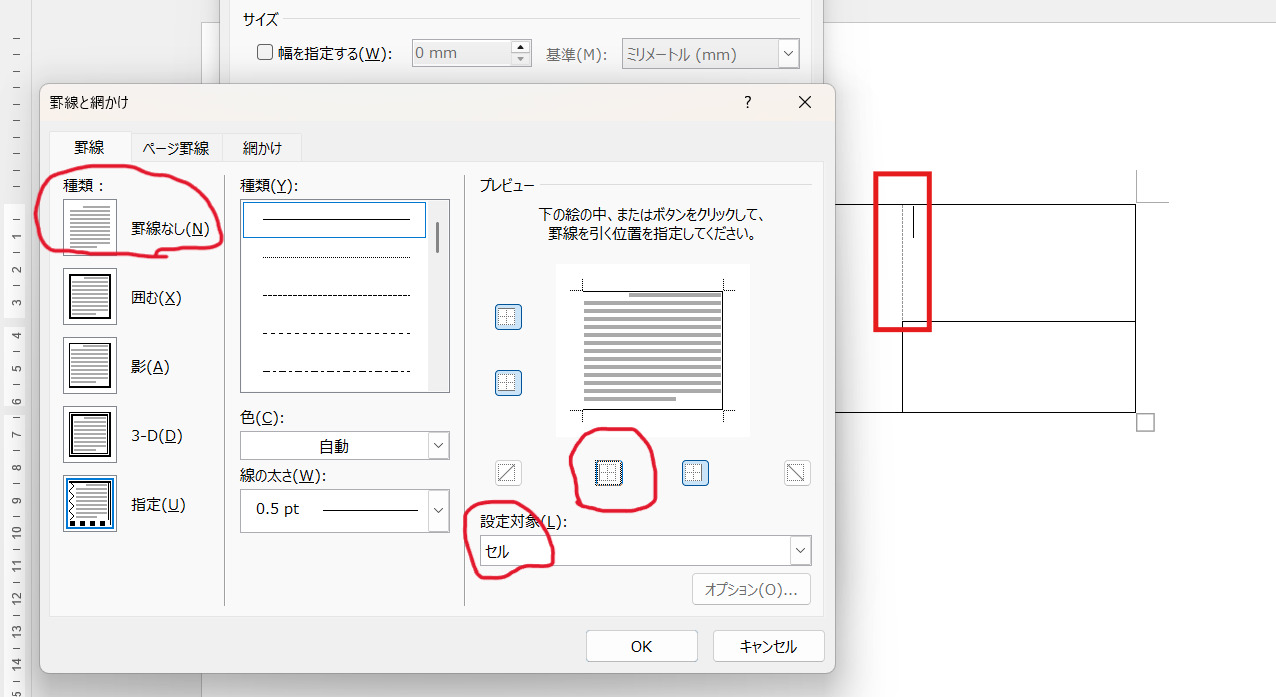Switch to the ページ罫線 tab
Screen dimensions: 1276x697
176,148
